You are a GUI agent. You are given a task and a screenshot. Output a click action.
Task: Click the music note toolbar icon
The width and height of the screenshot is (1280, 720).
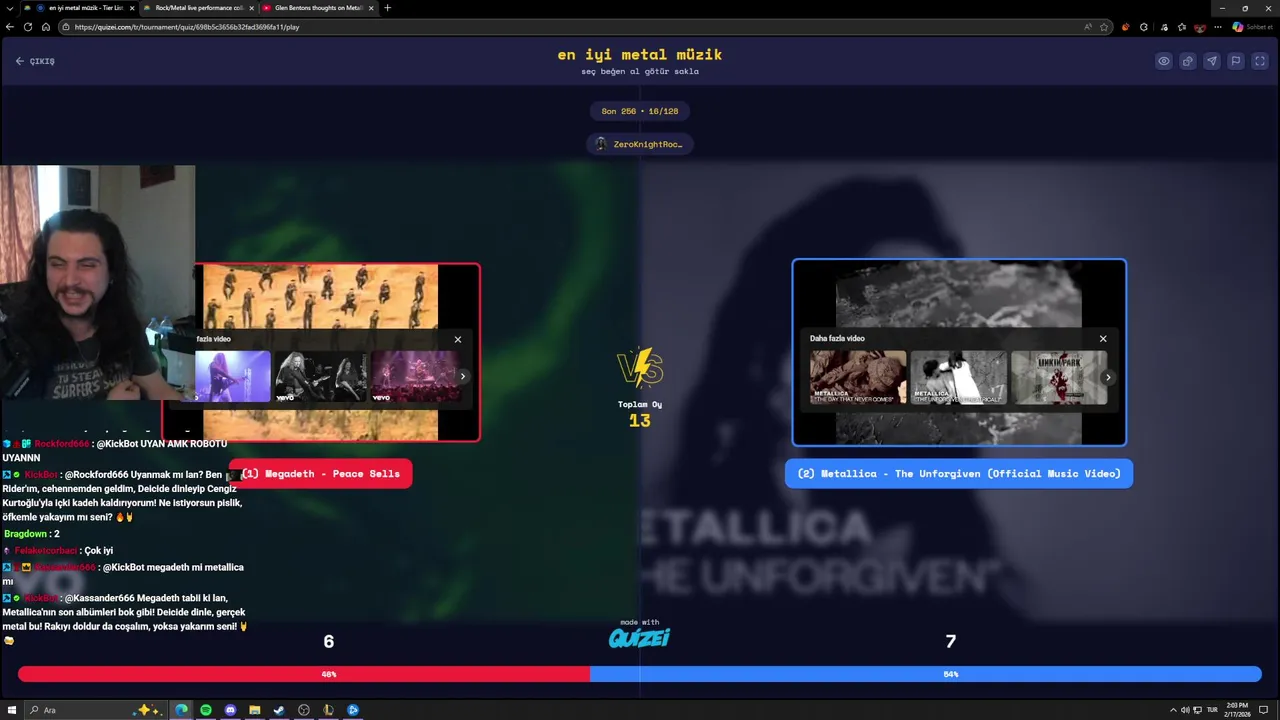point(1164,27)
